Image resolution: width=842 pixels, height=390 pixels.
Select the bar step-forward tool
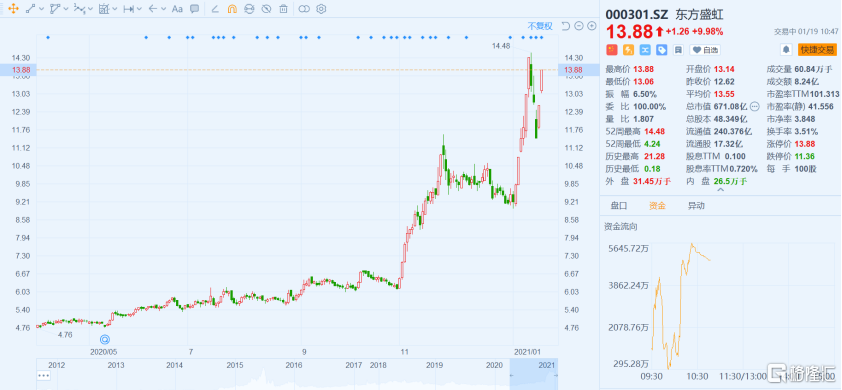click(x=128, y=9)
